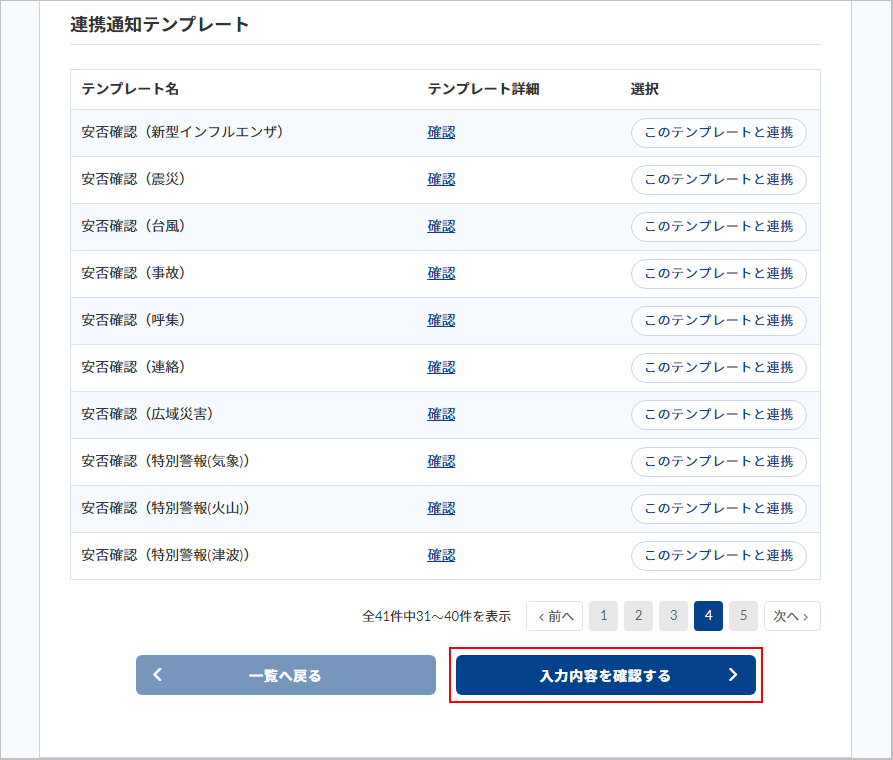Open 確認 link for 特別警報(気象) row

441,461
